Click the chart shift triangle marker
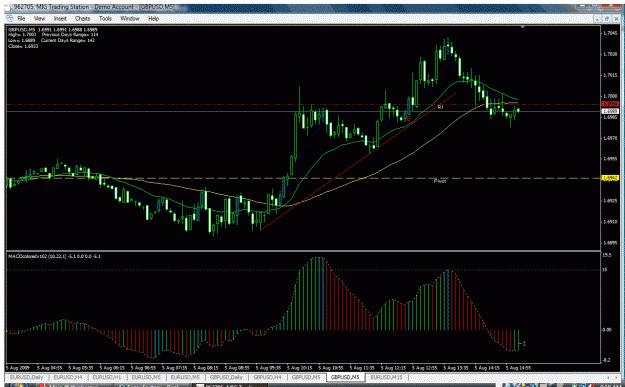The height and width of the screenshot is (387, 625). tap(523, 27)
